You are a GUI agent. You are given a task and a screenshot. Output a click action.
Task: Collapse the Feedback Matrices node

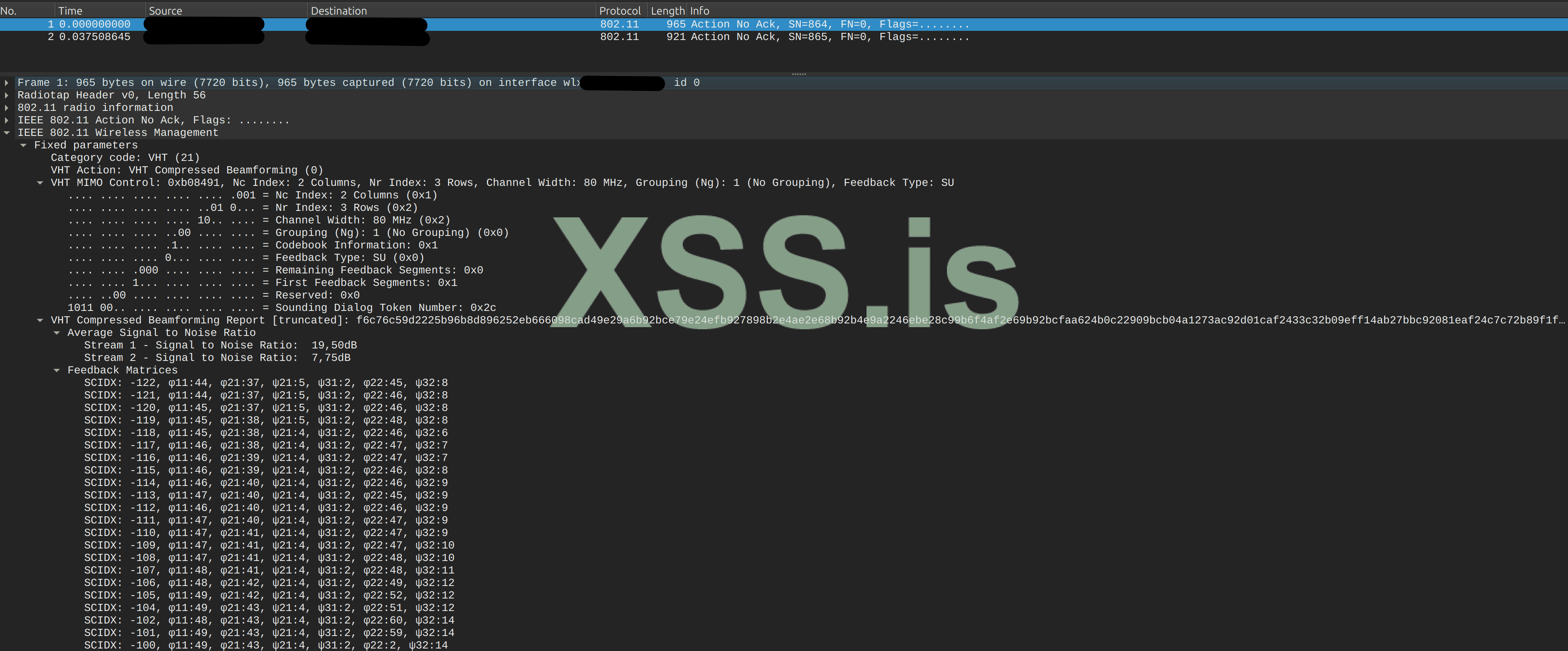pyautogui.click(x=57, y=370)
